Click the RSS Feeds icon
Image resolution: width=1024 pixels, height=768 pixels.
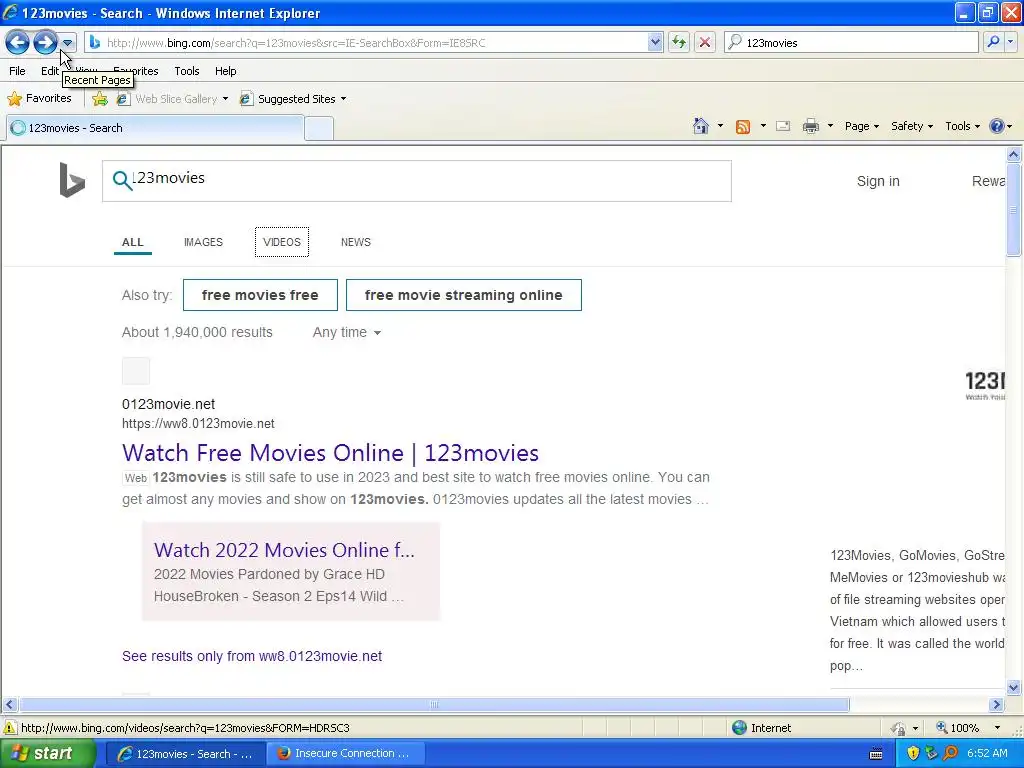point(743,127)
